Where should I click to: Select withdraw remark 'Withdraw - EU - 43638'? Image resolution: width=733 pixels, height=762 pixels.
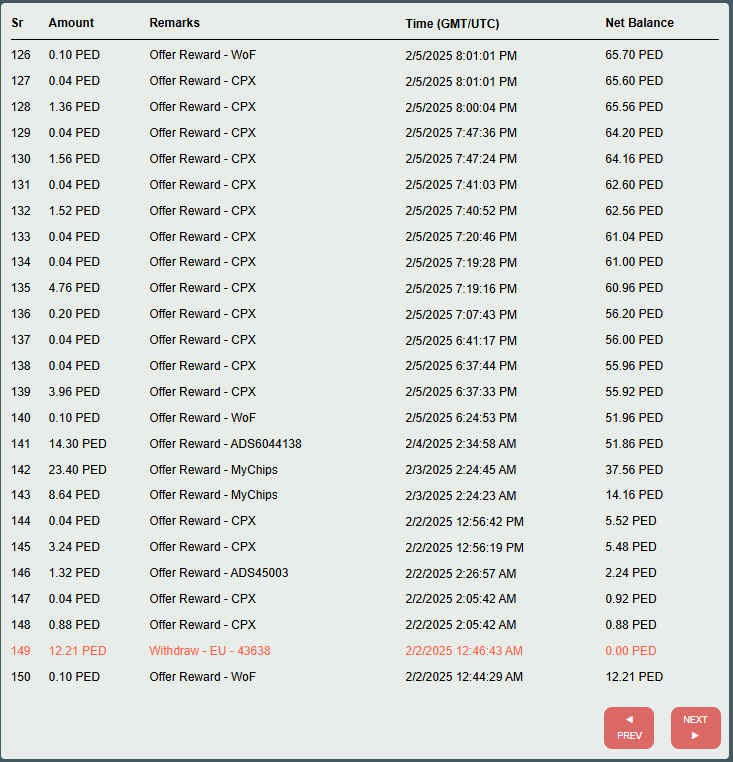[x=210, y=651]
